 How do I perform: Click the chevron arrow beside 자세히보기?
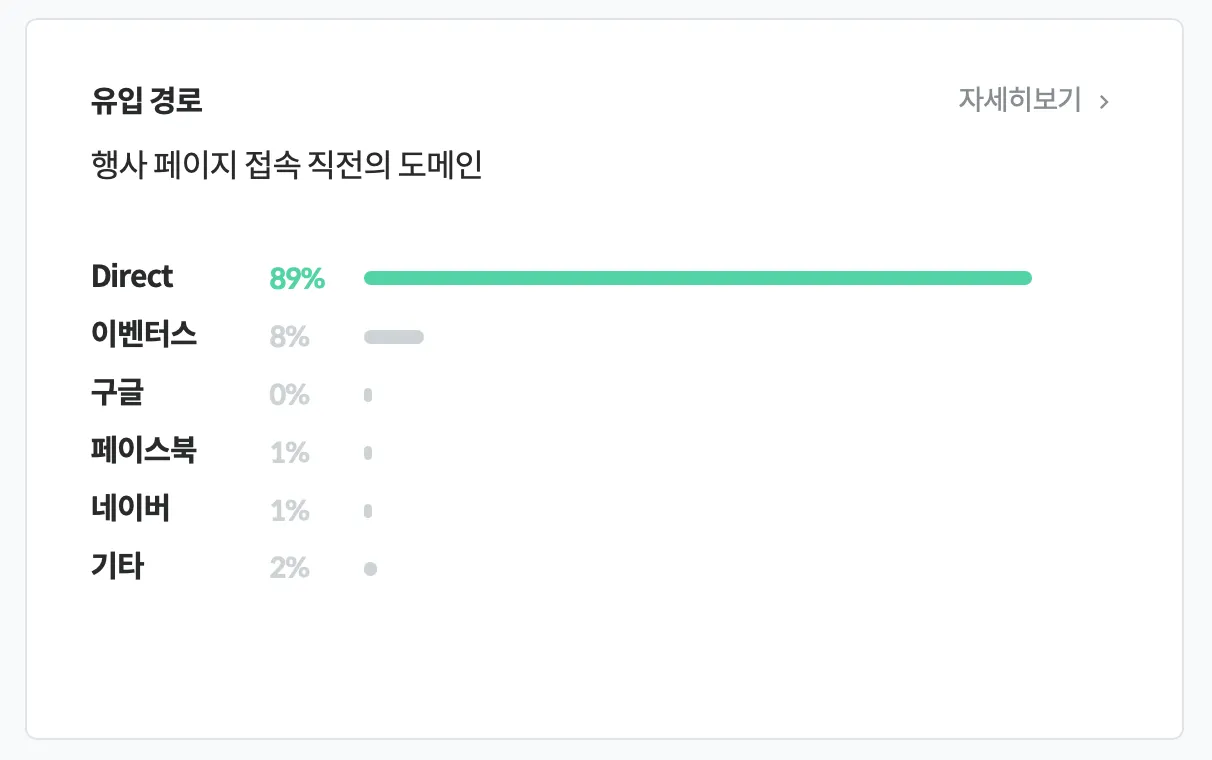(1104, 101)
